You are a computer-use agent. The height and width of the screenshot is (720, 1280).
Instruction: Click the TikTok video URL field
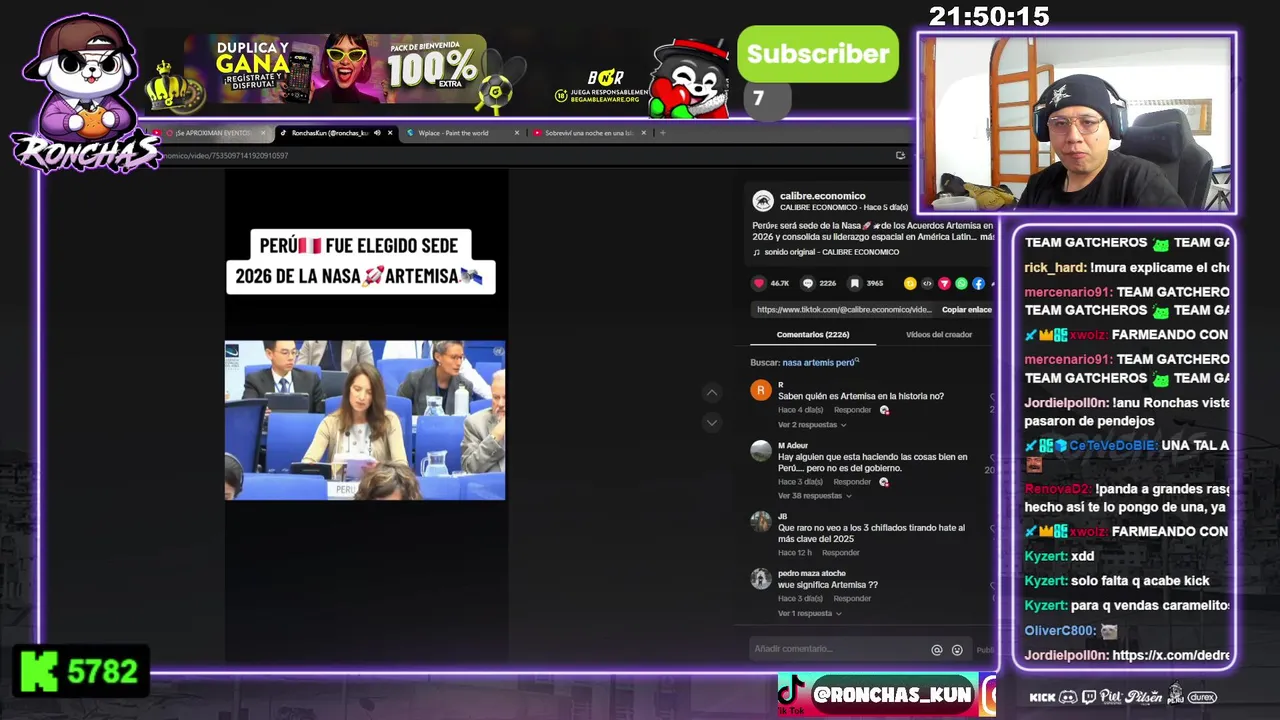845,310
